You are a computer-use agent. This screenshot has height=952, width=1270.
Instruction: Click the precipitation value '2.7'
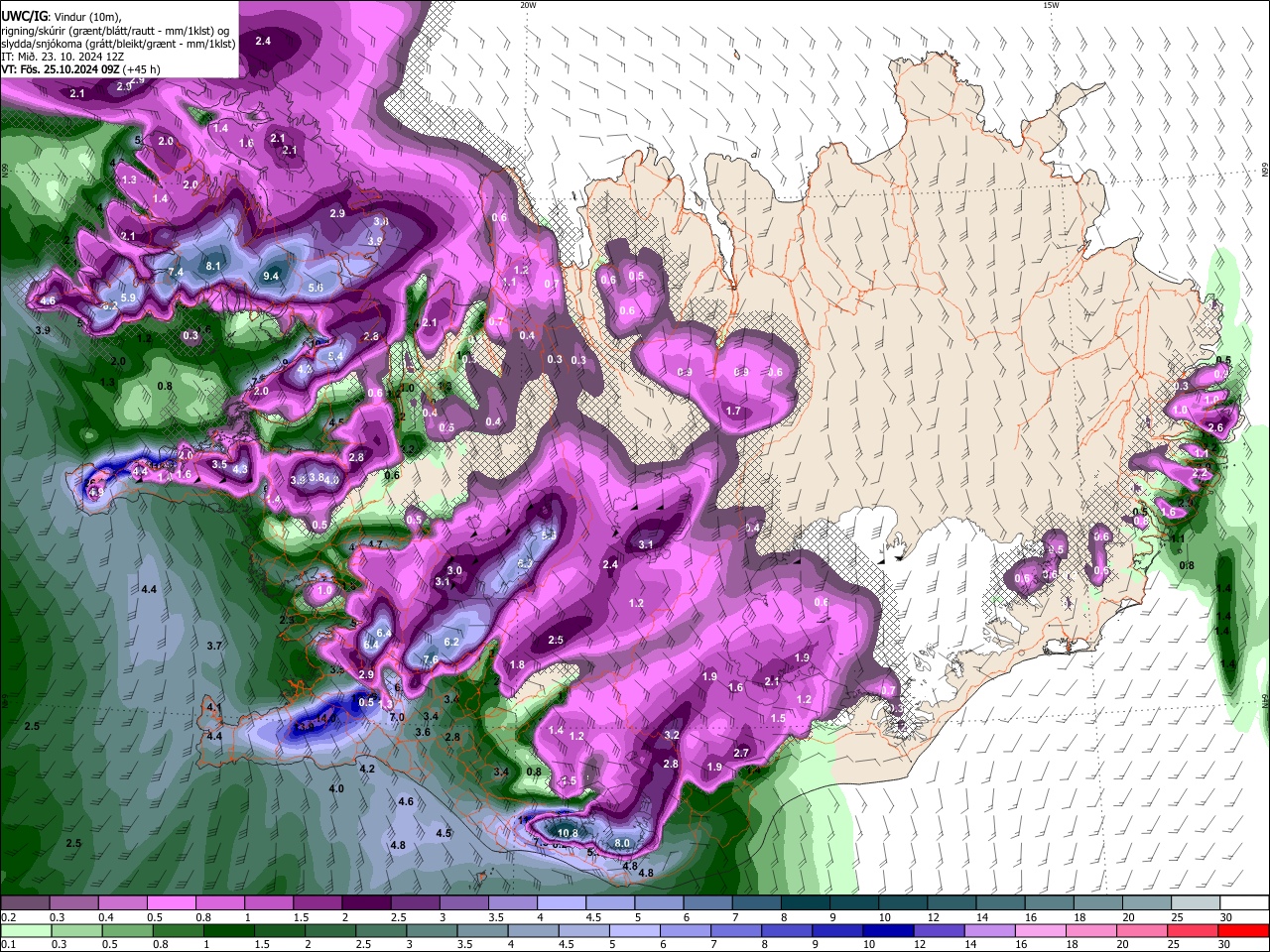coord(741,754)
